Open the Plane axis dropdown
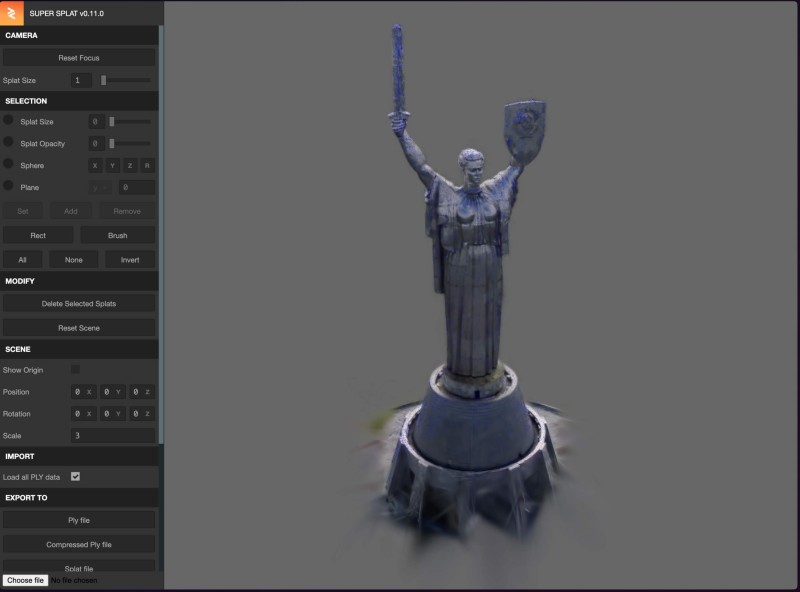 [x=101, y=187]
